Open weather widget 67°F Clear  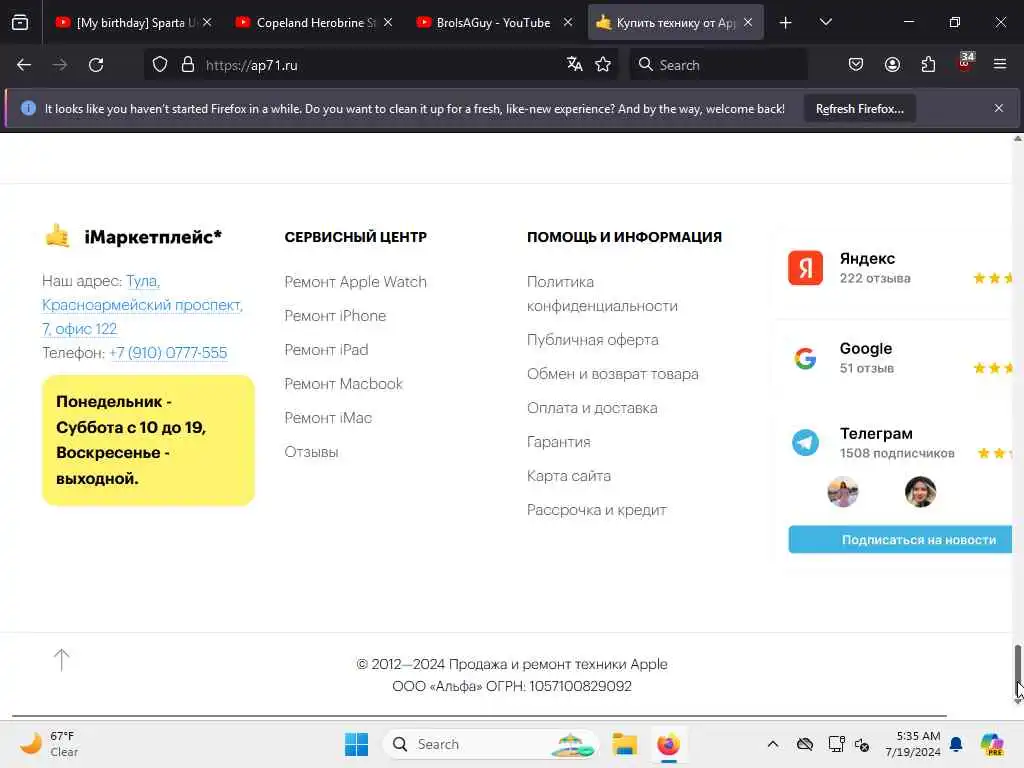tap(48, 744)
